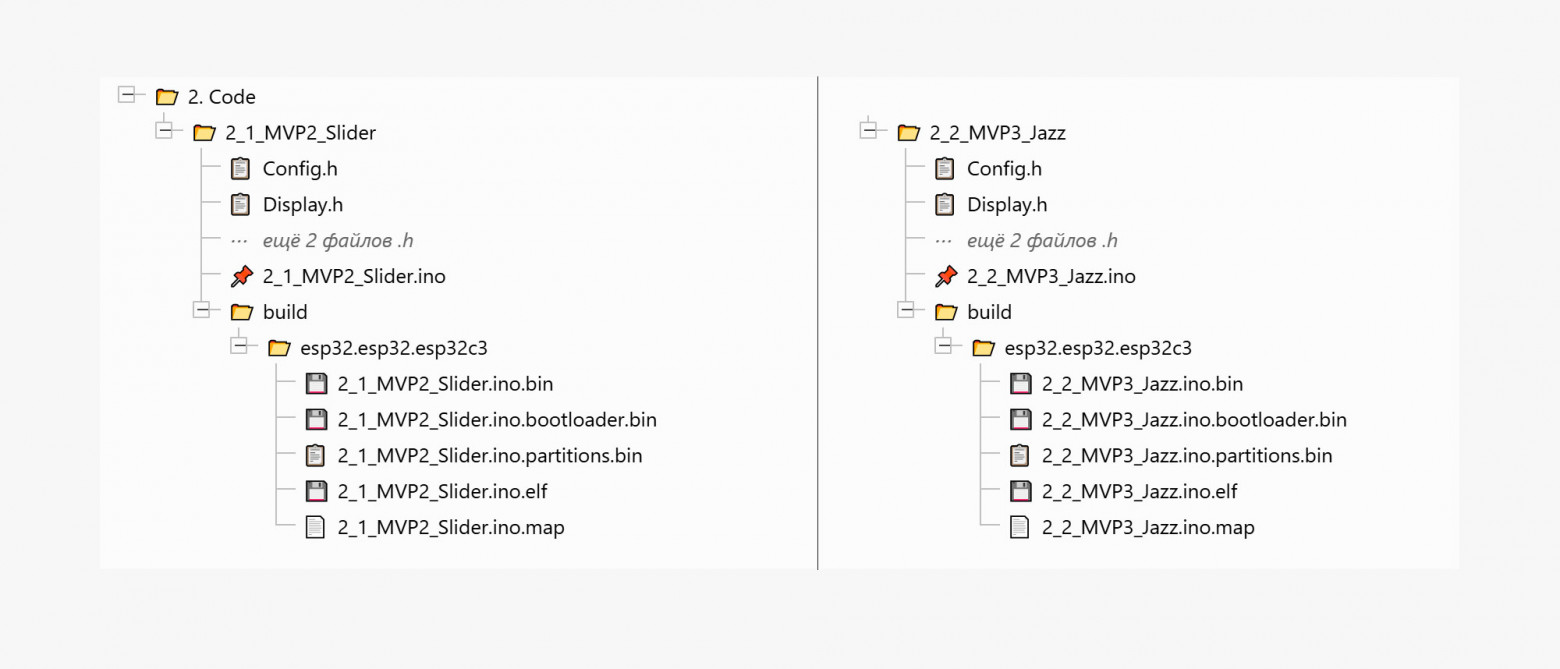Click clipboard icon of left Config.h
This screenshot has height=669, width=1560.
tap(240, 169)
